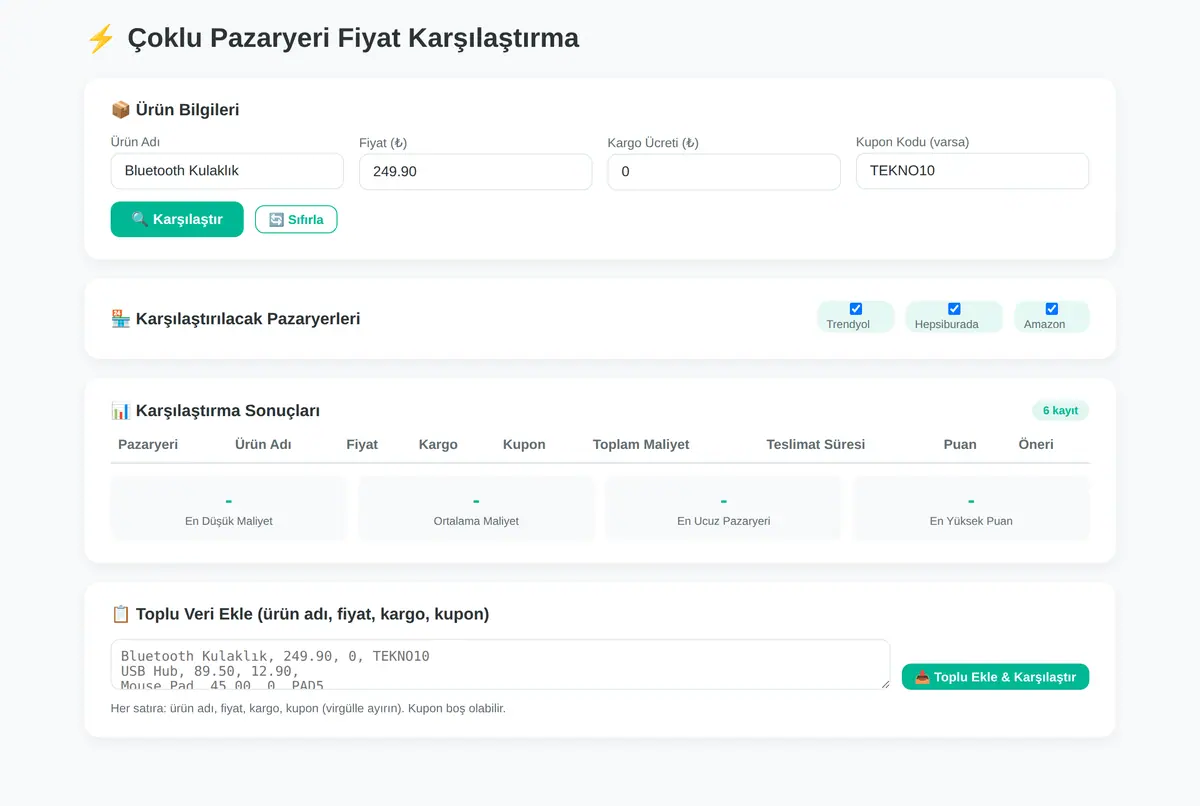Click the En Ucuz Pazaryeri stat card
Viewport: 1200px width, 806px height.
(723, 508)
